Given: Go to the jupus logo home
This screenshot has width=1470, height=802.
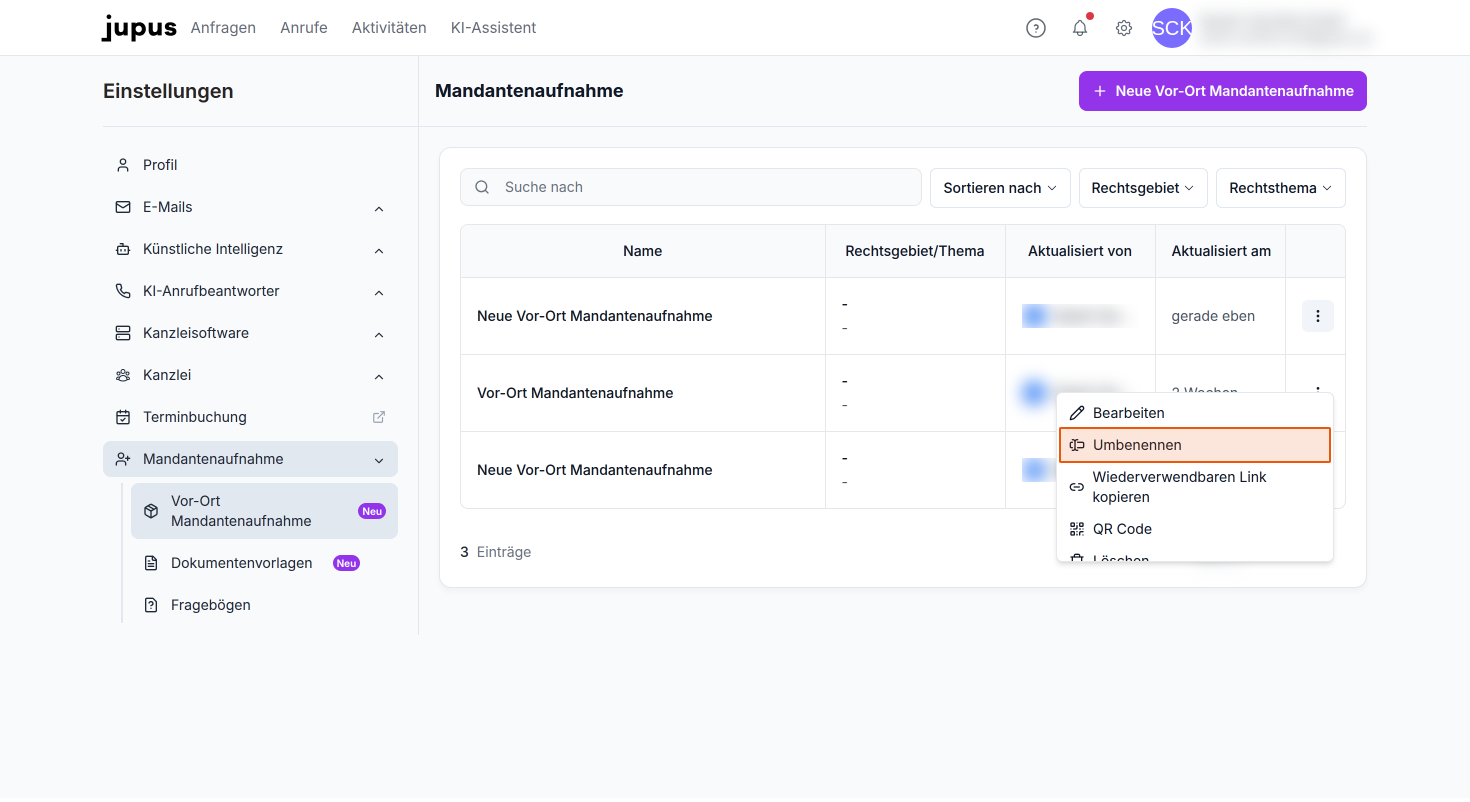Looking at the screenshot, I should coord(139,28).
